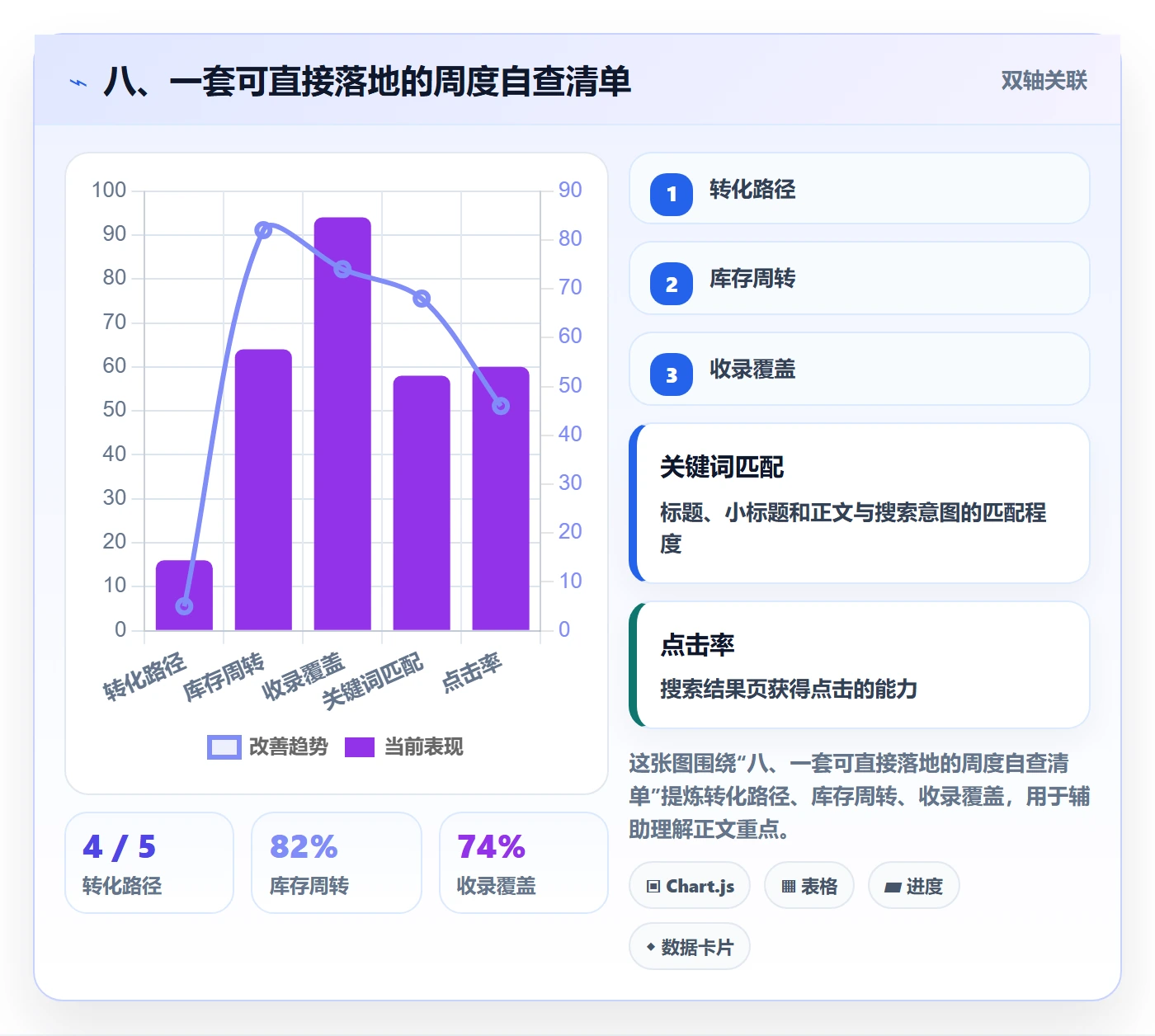Toggle the 改善趋势 legend swatch
This screenshot has height=1036, width=1155.
[x=224, y=746]
